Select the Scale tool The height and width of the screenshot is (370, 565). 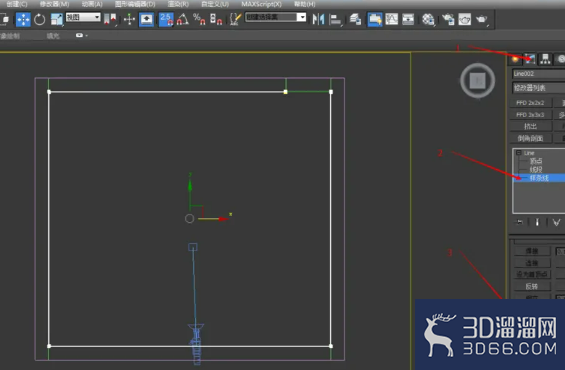point(57,19)
